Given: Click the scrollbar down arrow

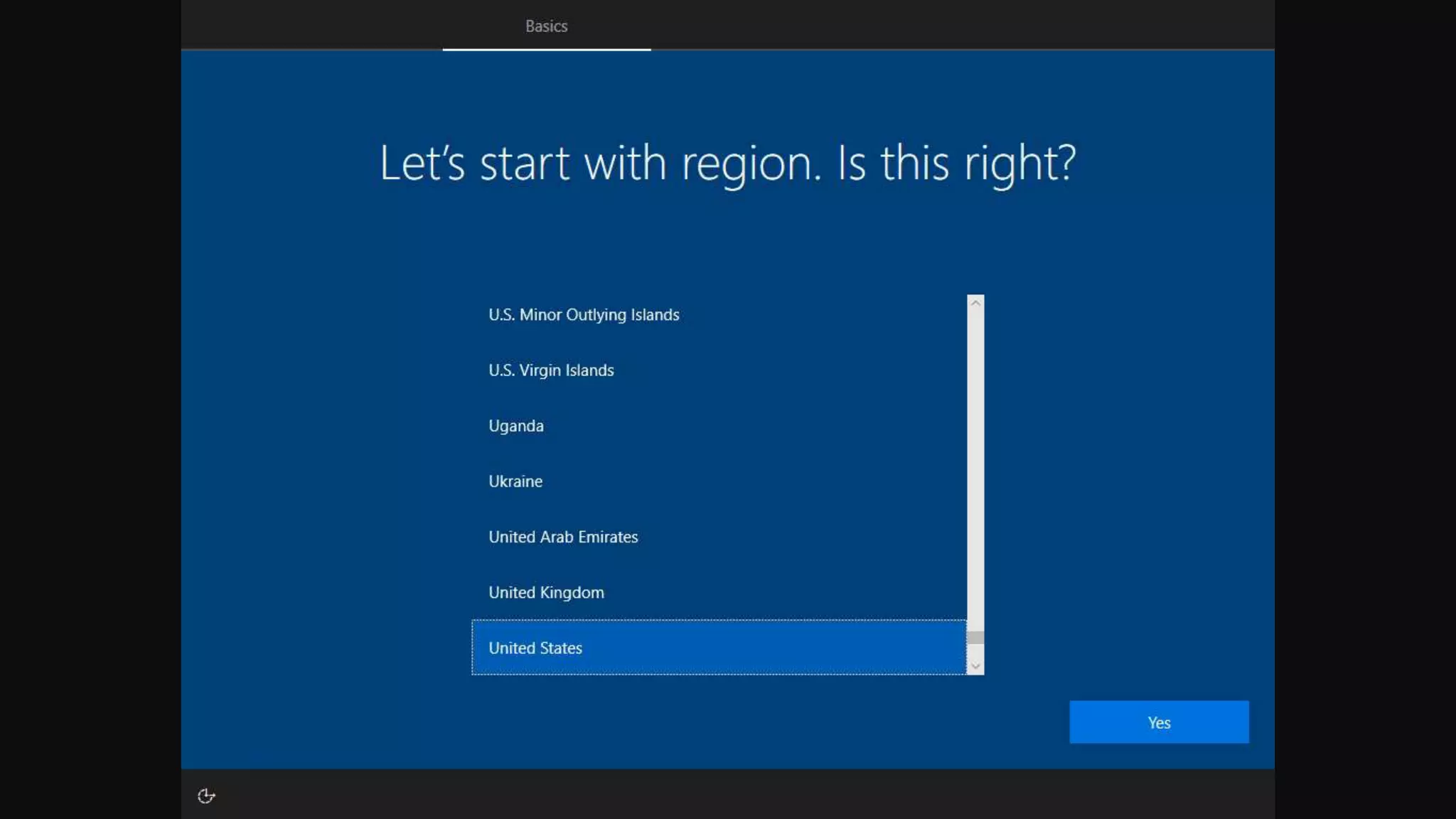Looking at the screenshot, I should [975, 666].
